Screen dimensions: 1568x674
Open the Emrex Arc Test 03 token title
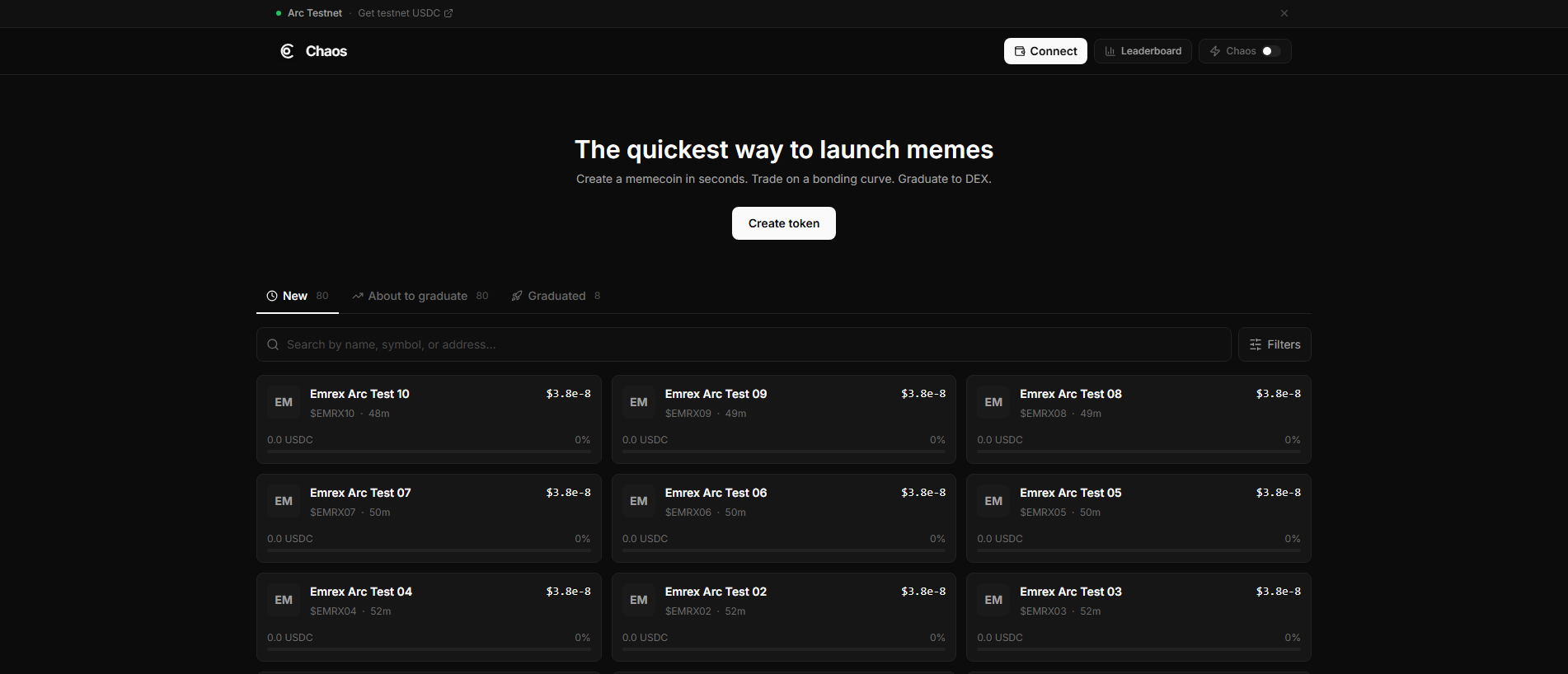[x=1070, y=592]
